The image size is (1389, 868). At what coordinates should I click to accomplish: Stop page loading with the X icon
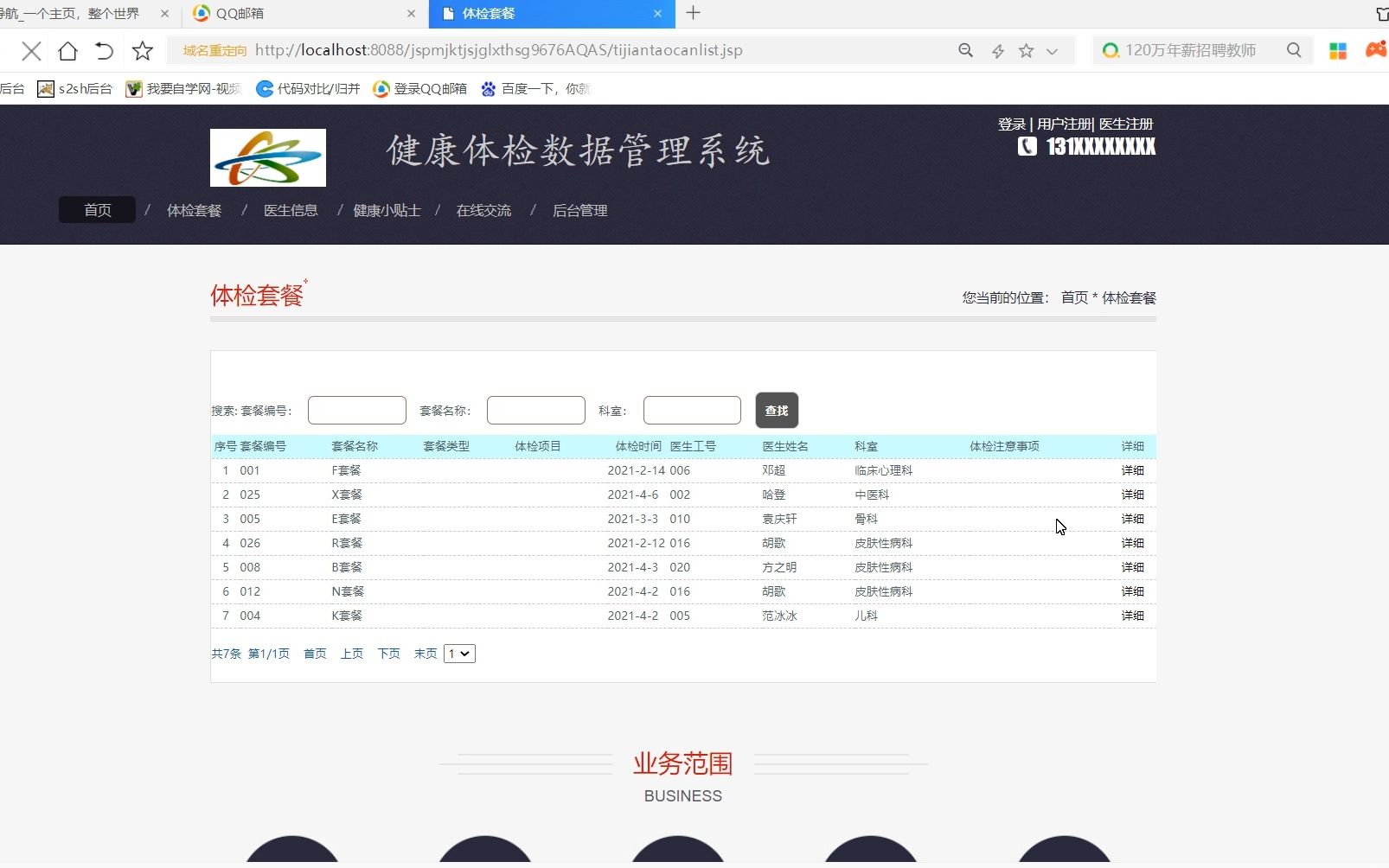pos(31,51)
